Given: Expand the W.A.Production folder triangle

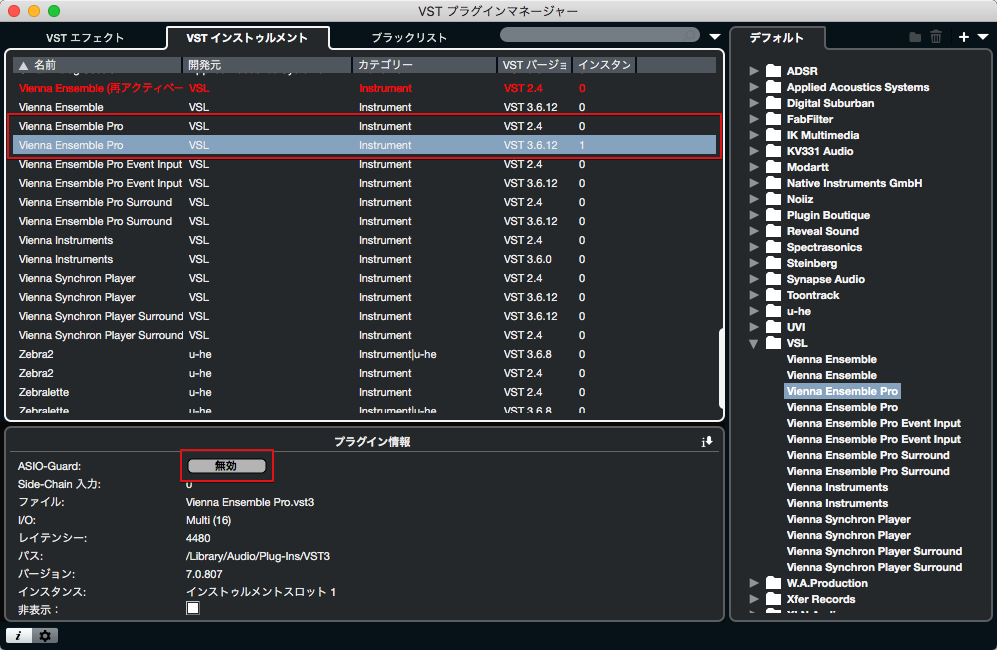Looking at the screenshot, I should point(754,583).
